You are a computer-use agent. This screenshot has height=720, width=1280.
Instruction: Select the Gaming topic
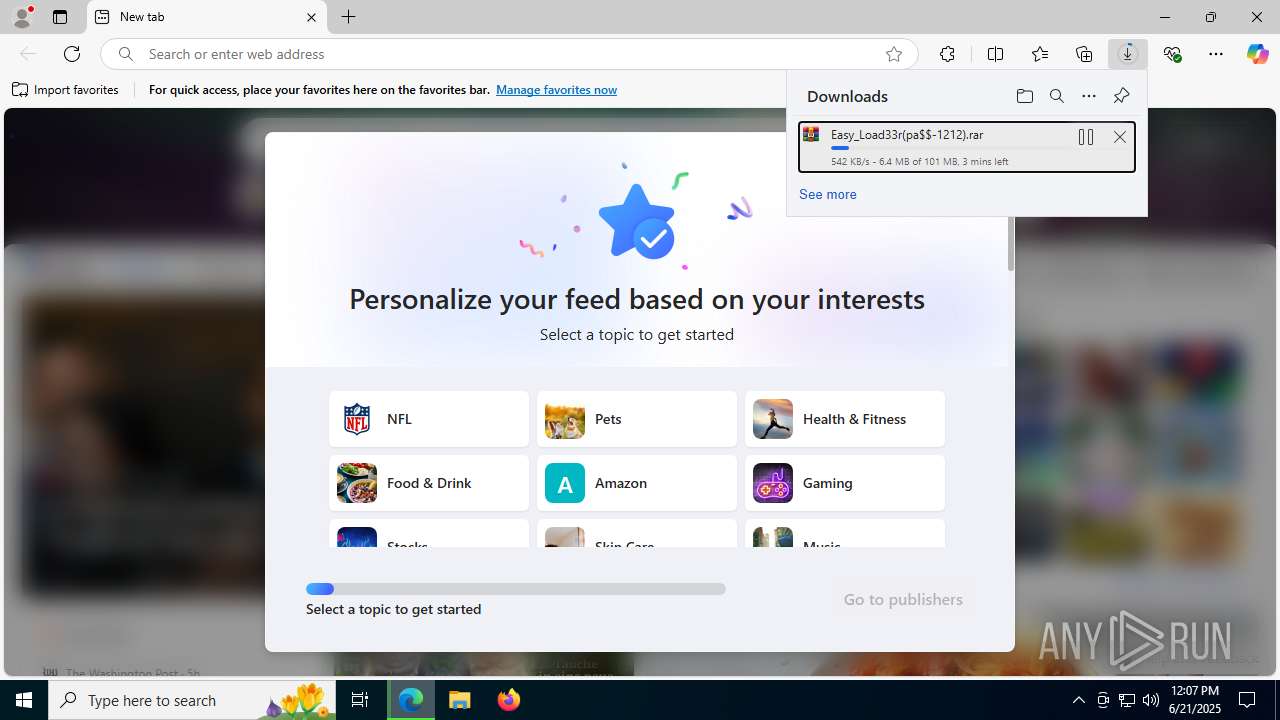(x=845, y=483)
